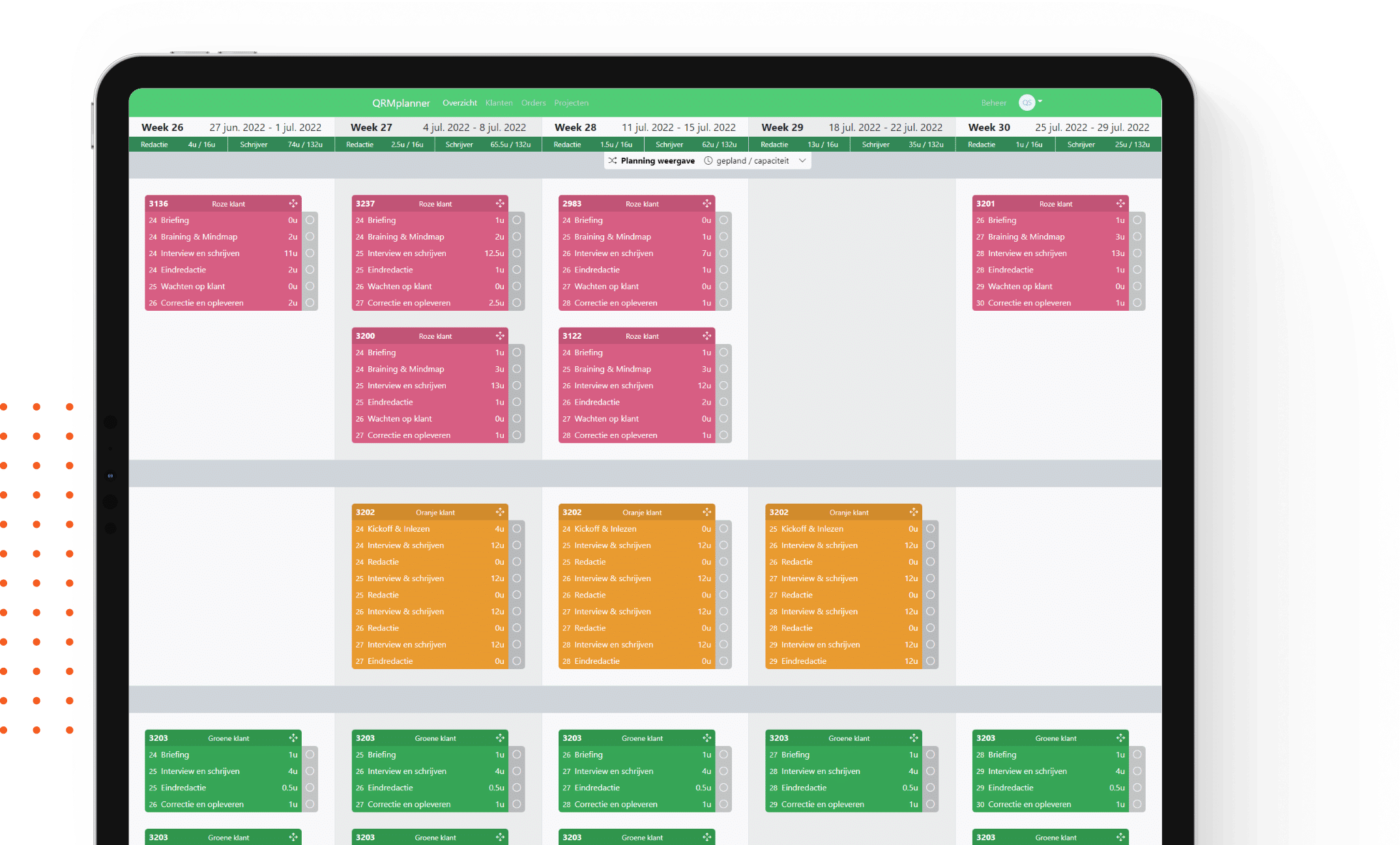This screenshot has height=845, width=1400.
Task: Click the move handle on card 3237
Action: 500,204
